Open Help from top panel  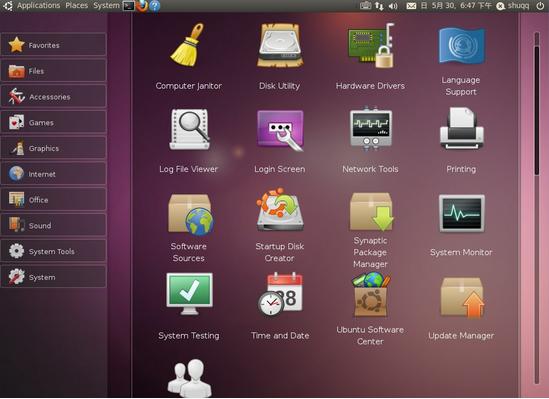point(155,6)
